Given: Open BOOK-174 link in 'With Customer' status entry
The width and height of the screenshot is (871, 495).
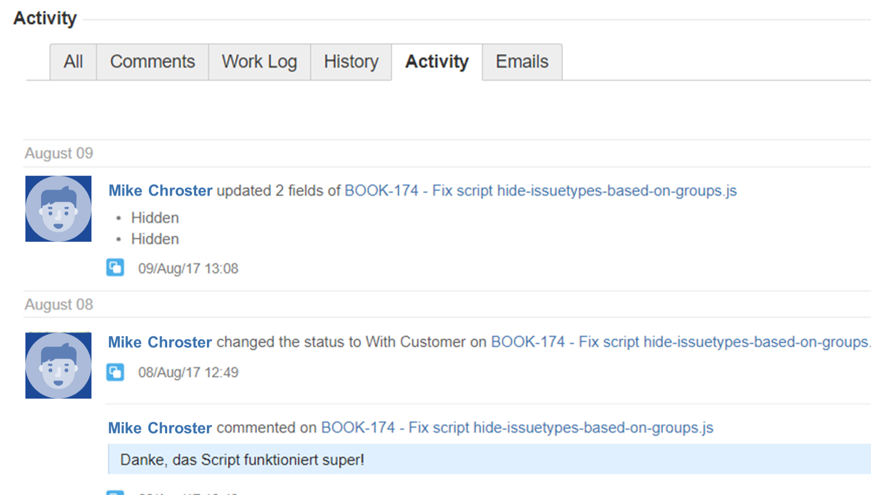Looking at the screenshot, I should pyautogui.click(x=680, y=342).
